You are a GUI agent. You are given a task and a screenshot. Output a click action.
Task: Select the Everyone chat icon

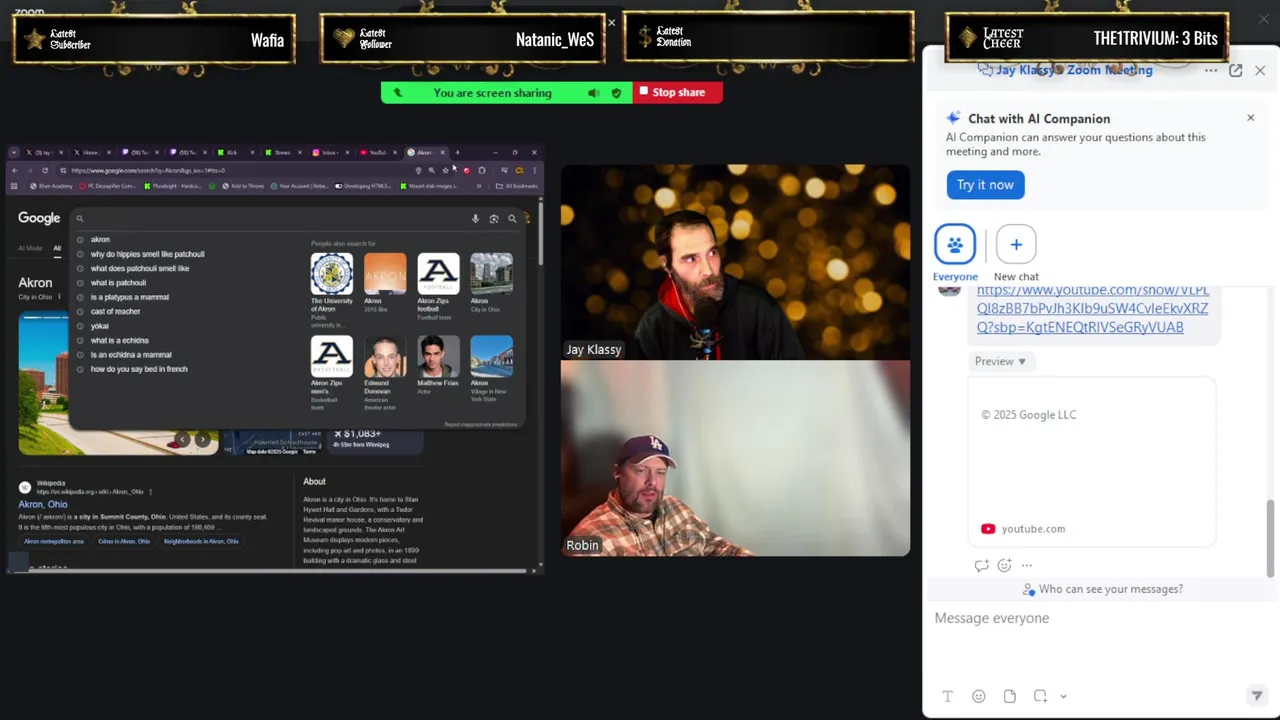click(955, 244)
